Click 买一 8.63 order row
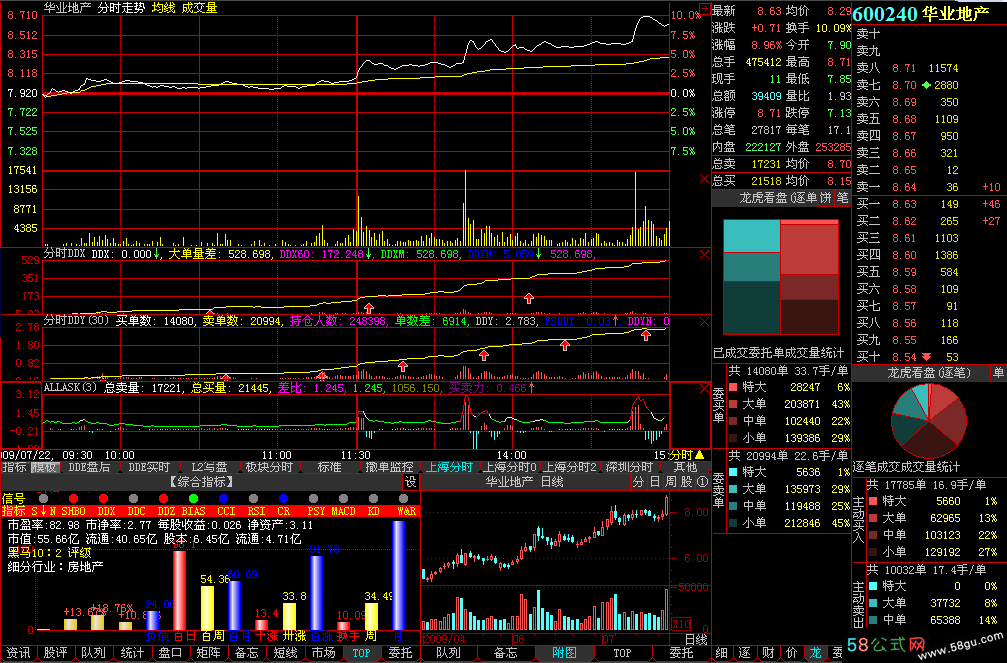The image size is (1007, 663). (x=927, y=204)
